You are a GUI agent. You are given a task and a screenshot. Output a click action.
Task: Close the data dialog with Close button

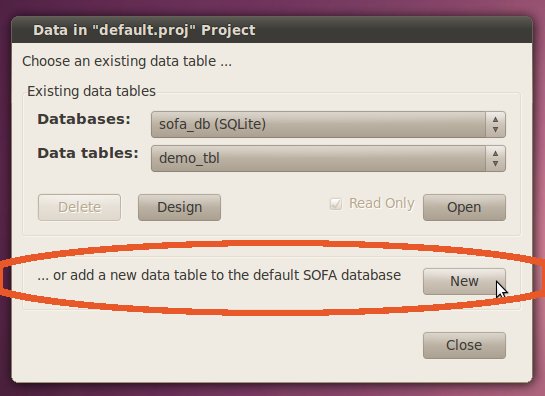[x=464, y=345]
